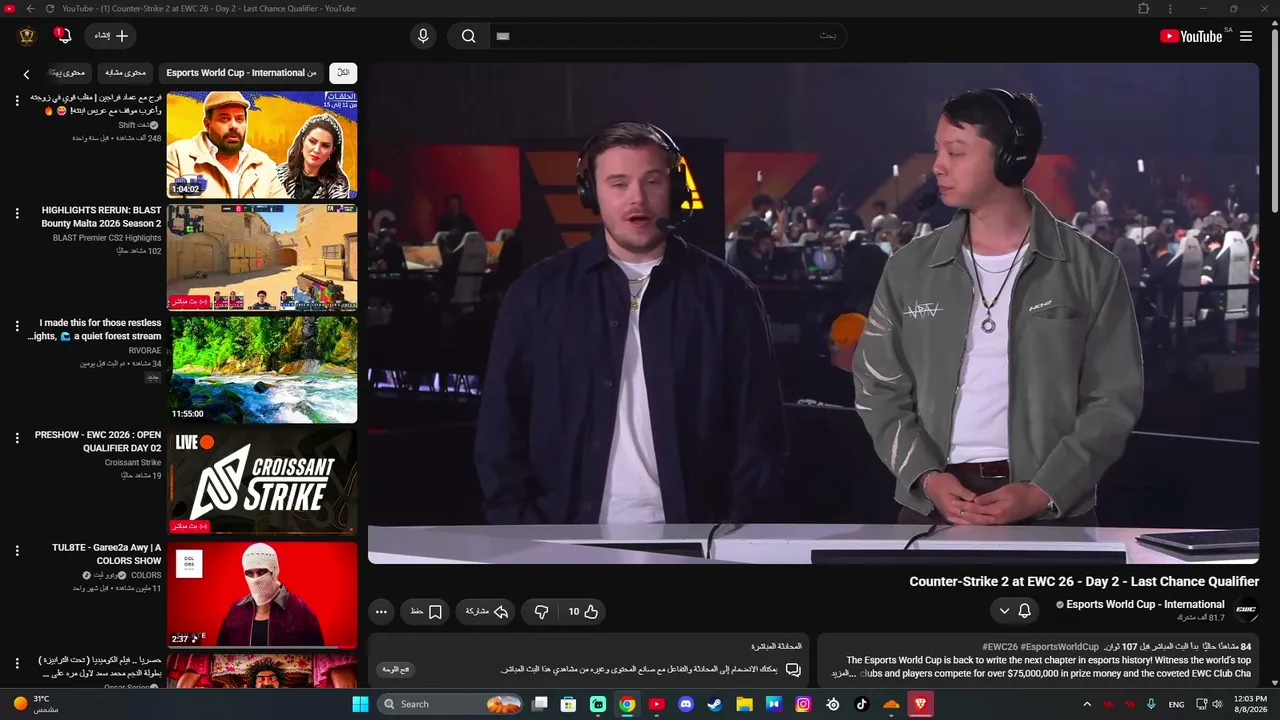Screen dimensions: 1280x720
Task: Open the TUL8TE COLORS SHOW thumbnail
Action: click(262, 595)
